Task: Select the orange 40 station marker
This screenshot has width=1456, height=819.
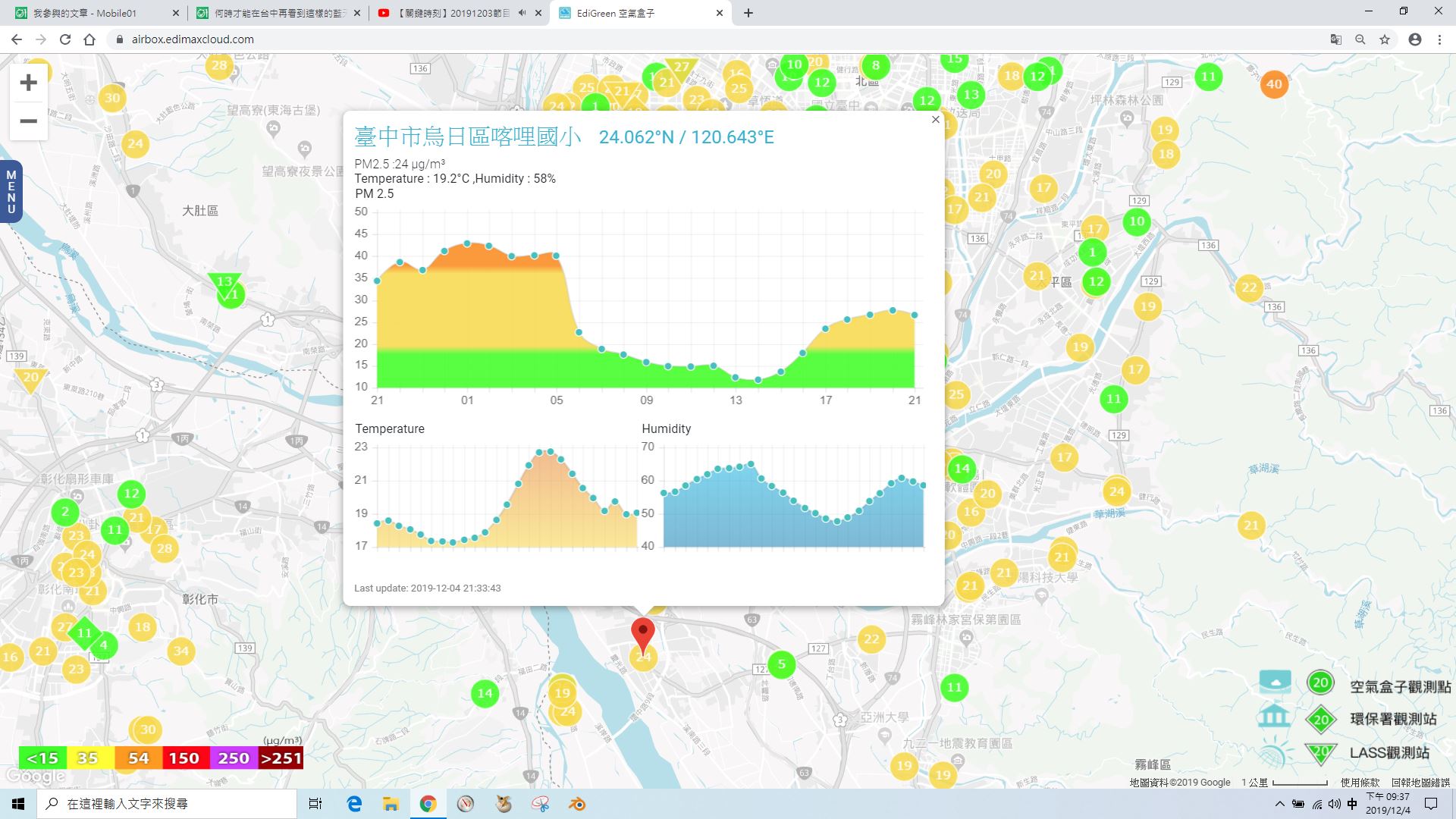Action: coord(1274,84)
